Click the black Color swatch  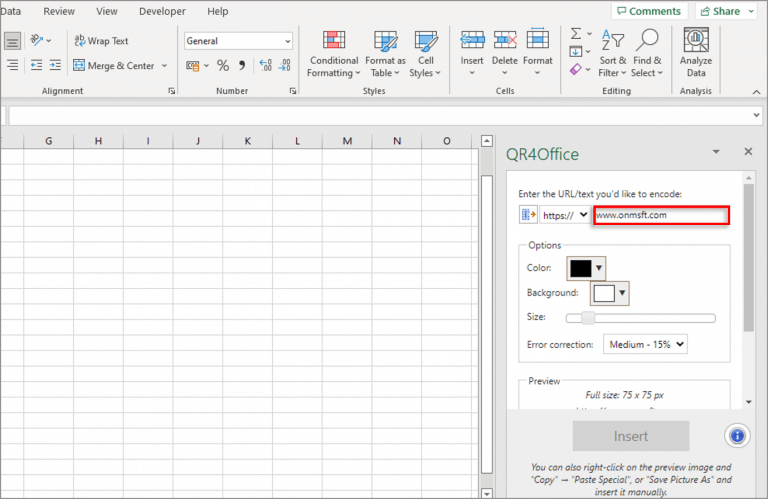pyautogui.click(x=580, y=268)
